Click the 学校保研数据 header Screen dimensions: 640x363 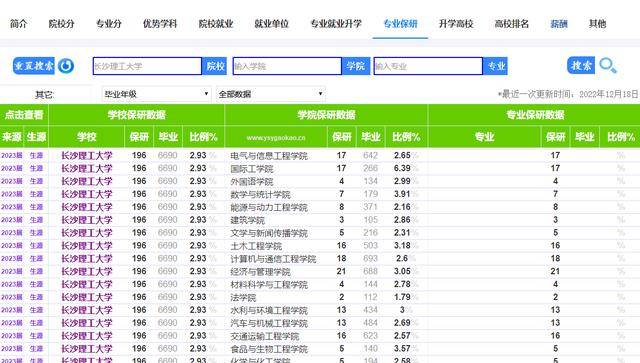[x=136, y=115]
